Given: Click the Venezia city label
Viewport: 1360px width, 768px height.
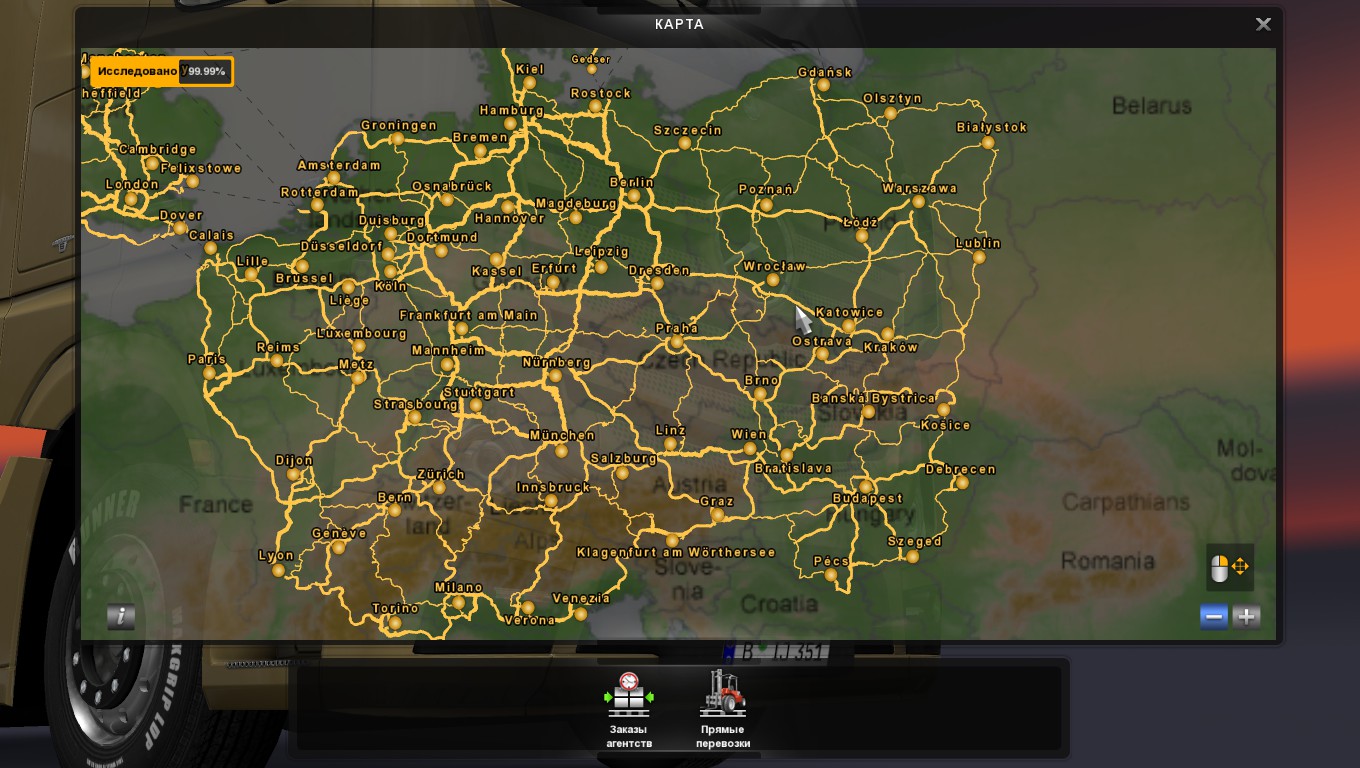Looking at the screenshot, I should click(x=581, y=599).
